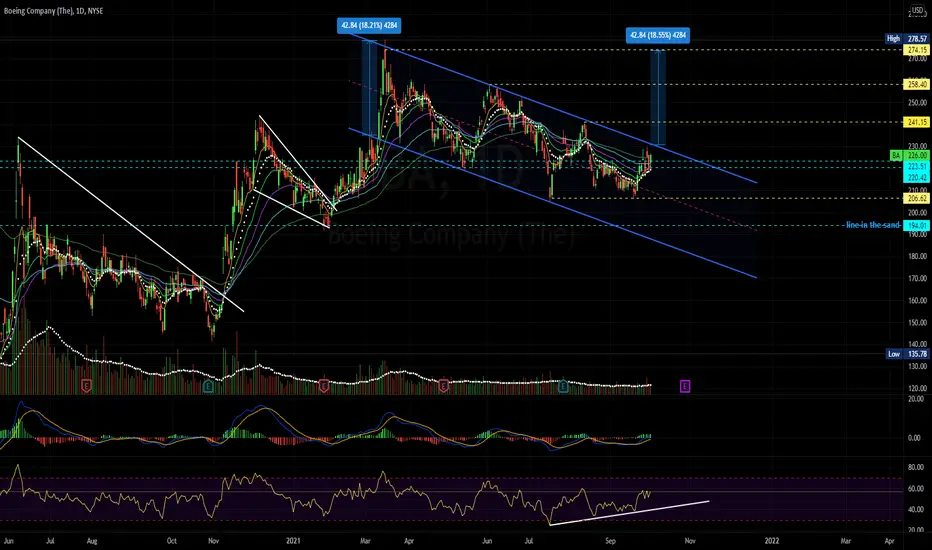
Task: Click the 258.40 yellow price level label
Action: coord(916,84)
